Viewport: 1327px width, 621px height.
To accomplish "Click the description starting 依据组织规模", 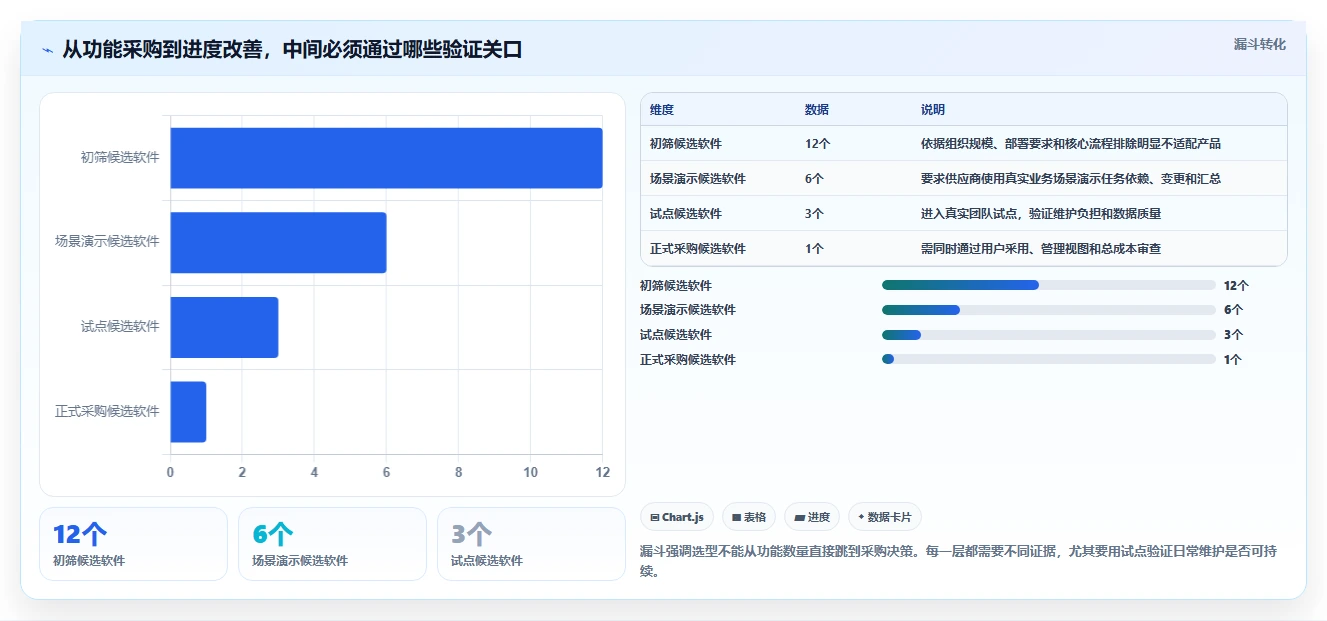I will tap(1071, 144).
